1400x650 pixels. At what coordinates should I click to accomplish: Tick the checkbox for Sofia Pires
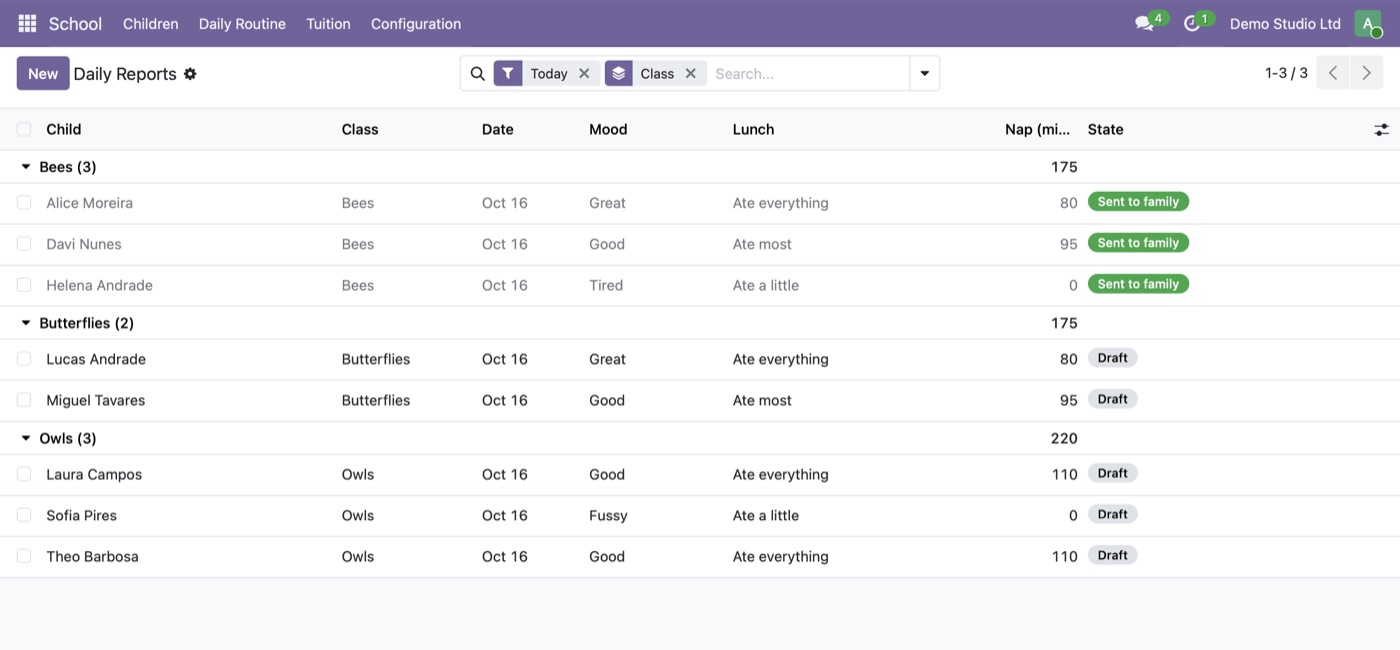(24, 515)
